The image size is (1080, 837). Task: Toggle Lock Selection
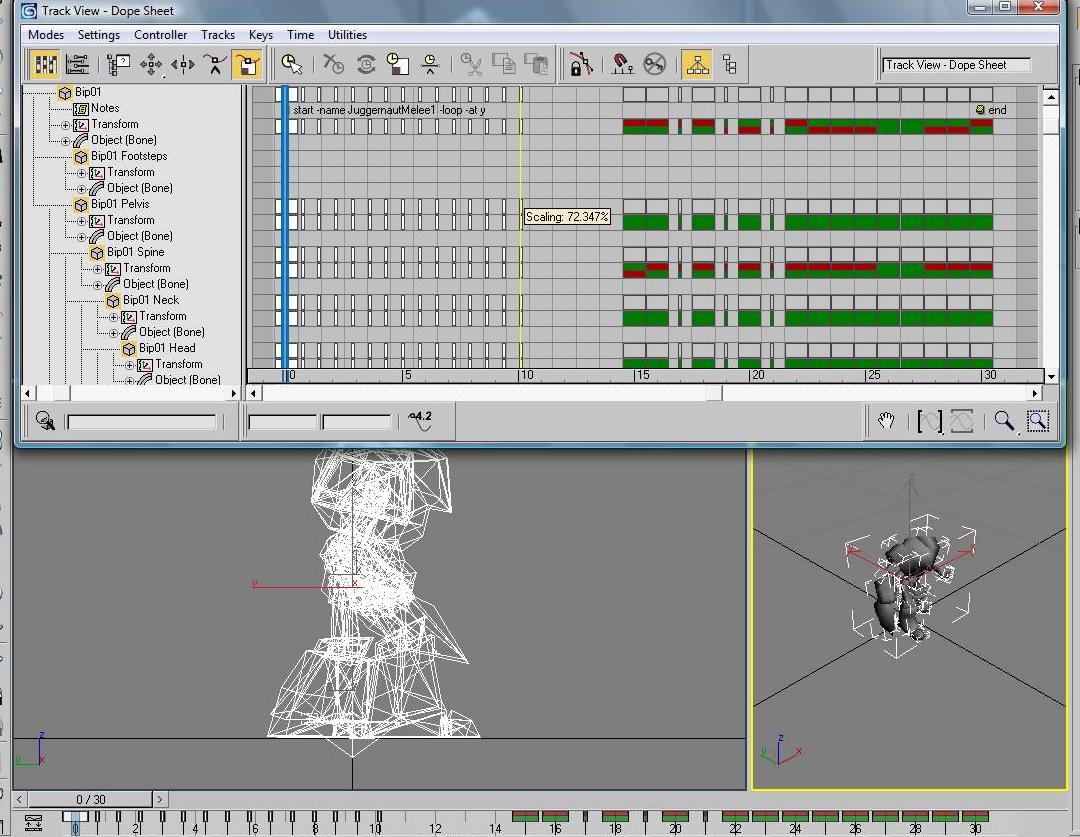click(580, 65)
